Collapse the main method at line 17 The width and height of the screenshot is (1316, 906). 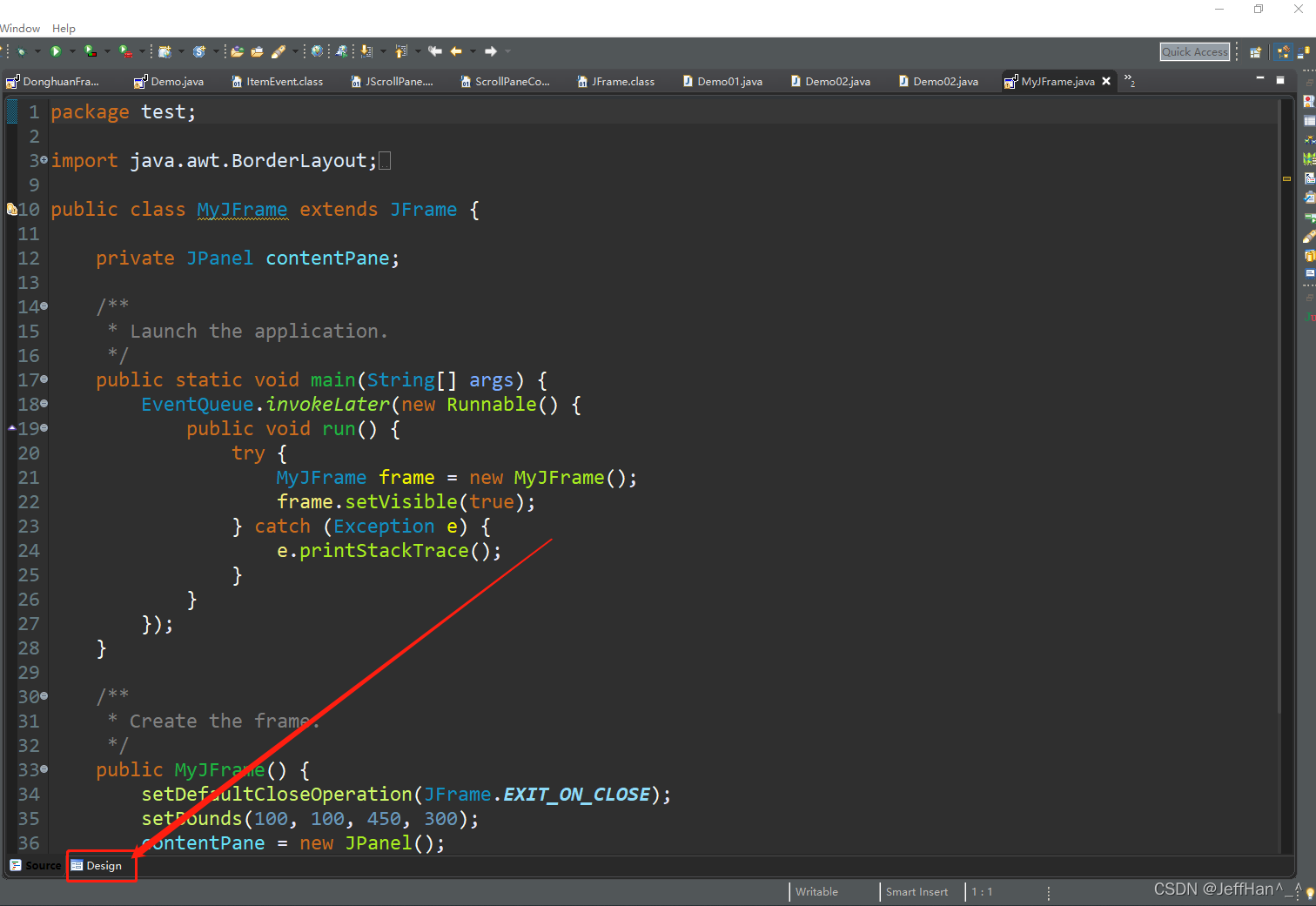pyautogui.click(x=44, y=379)
